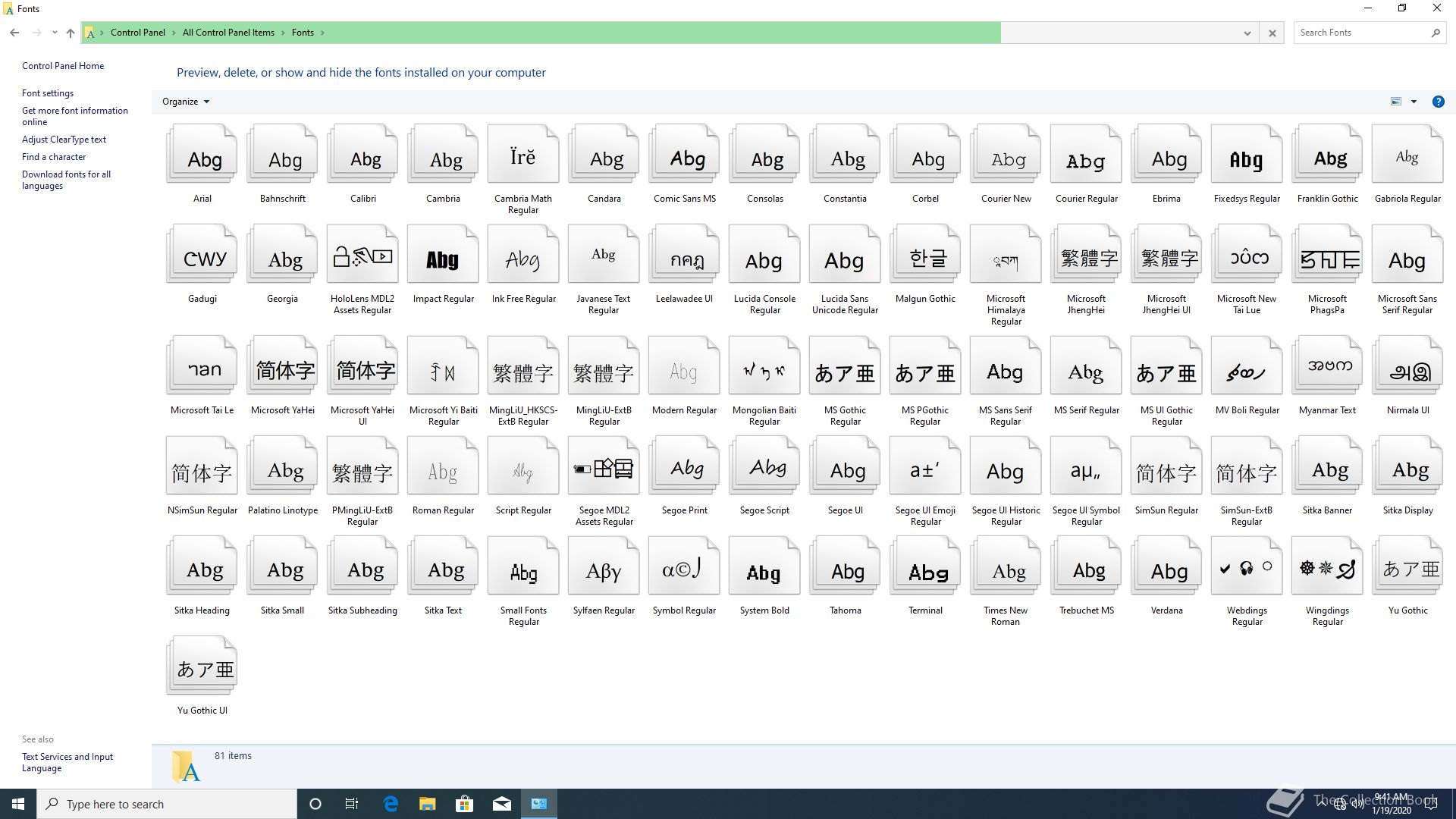Image resolution: width=1456 pixels, height=819 pixels.
Task: Open Microsoft Store from the taskbar
Action: point(464,804)
